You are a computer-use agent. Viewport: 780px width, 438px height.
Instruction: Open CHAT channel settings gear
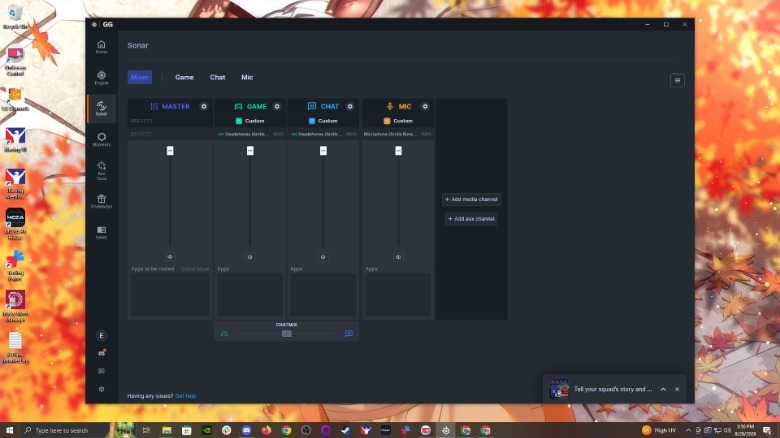(350, 107)
